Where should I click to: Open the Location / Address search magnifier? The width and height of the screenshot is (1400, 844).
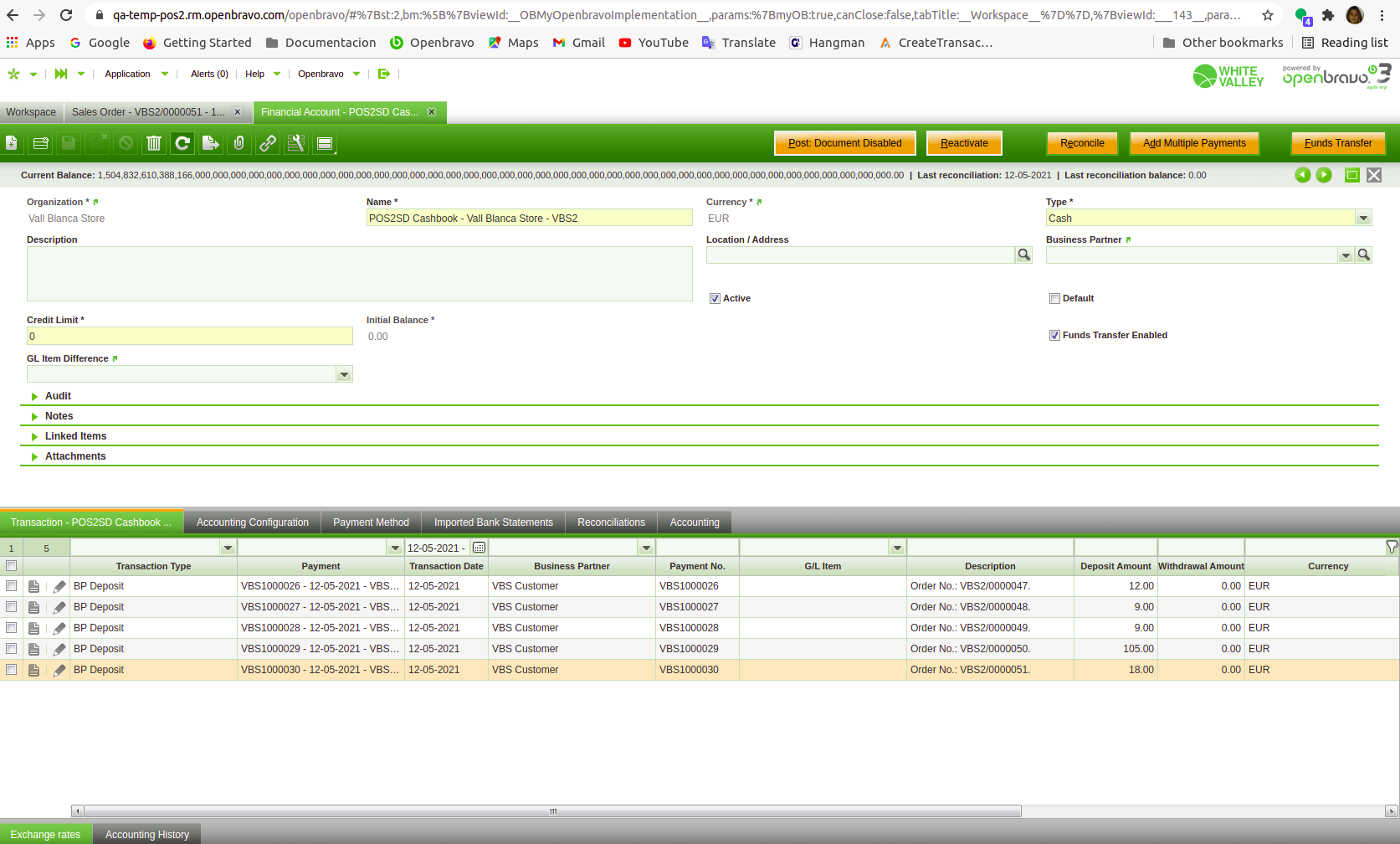click(1023, 255)
